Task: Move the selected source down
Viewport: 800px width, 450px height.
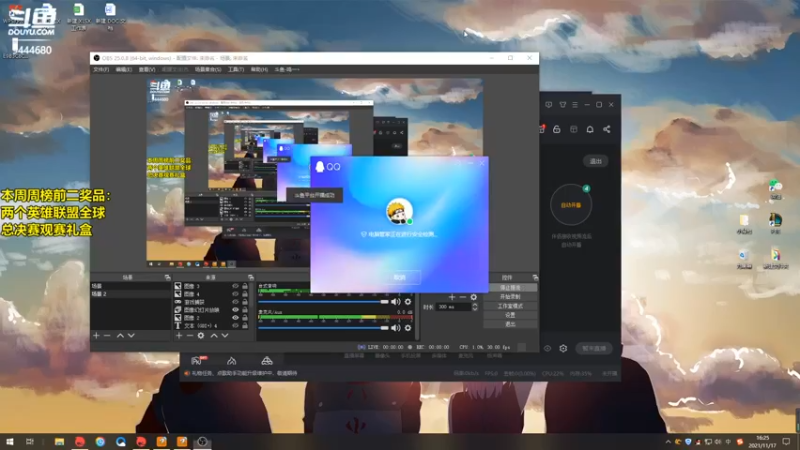Action: point(224,336)
